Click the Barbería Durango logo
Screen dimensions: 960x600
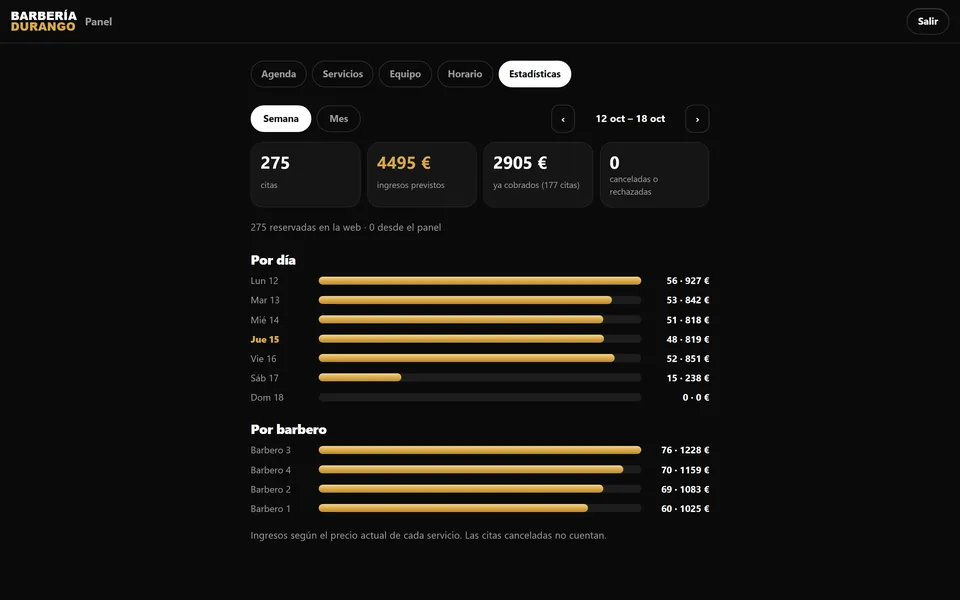point(43,21)
